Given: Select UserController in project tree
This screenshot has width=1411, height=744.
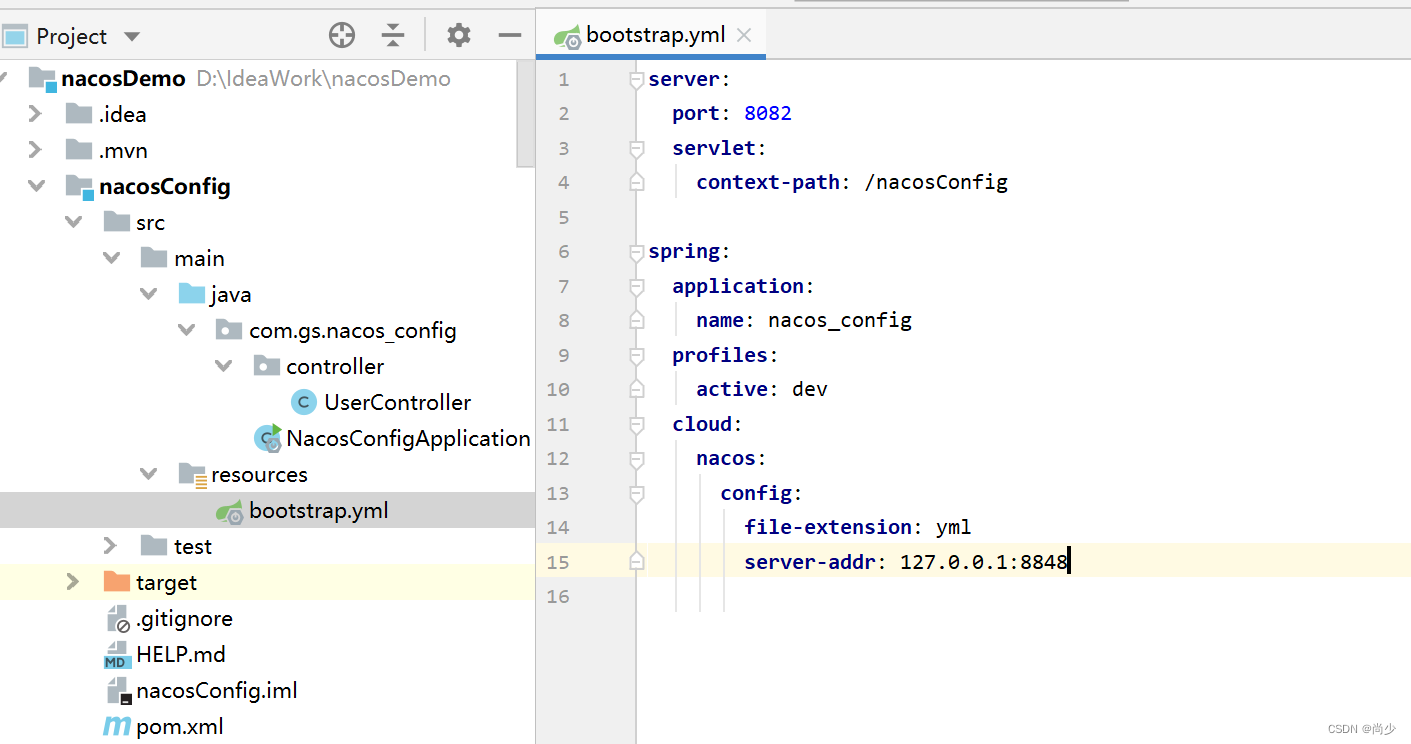Looking at the screenshot, I should [x=397, y=402].
